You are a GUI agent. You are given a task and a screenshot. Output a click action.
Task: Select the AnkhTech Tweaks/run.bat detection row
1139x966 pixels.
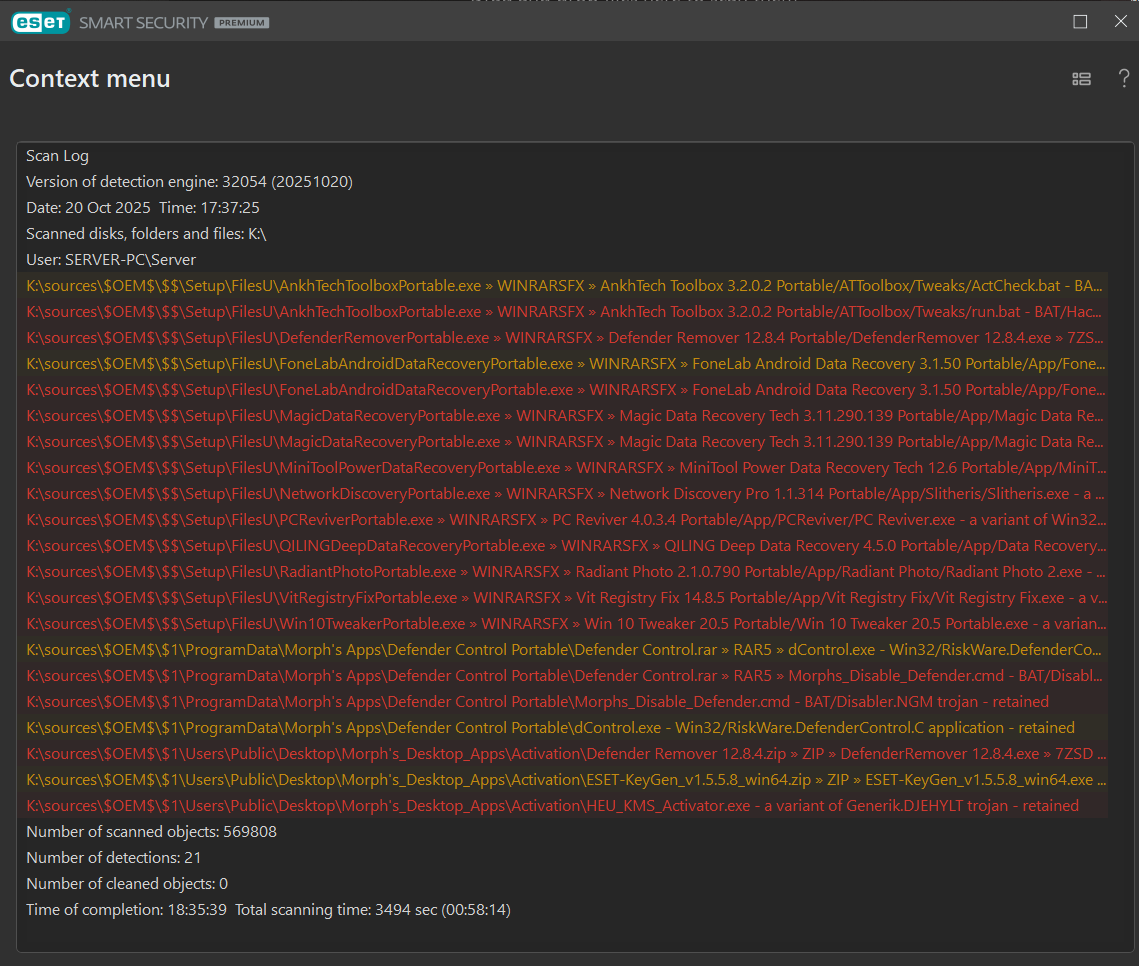pos(566,312)
